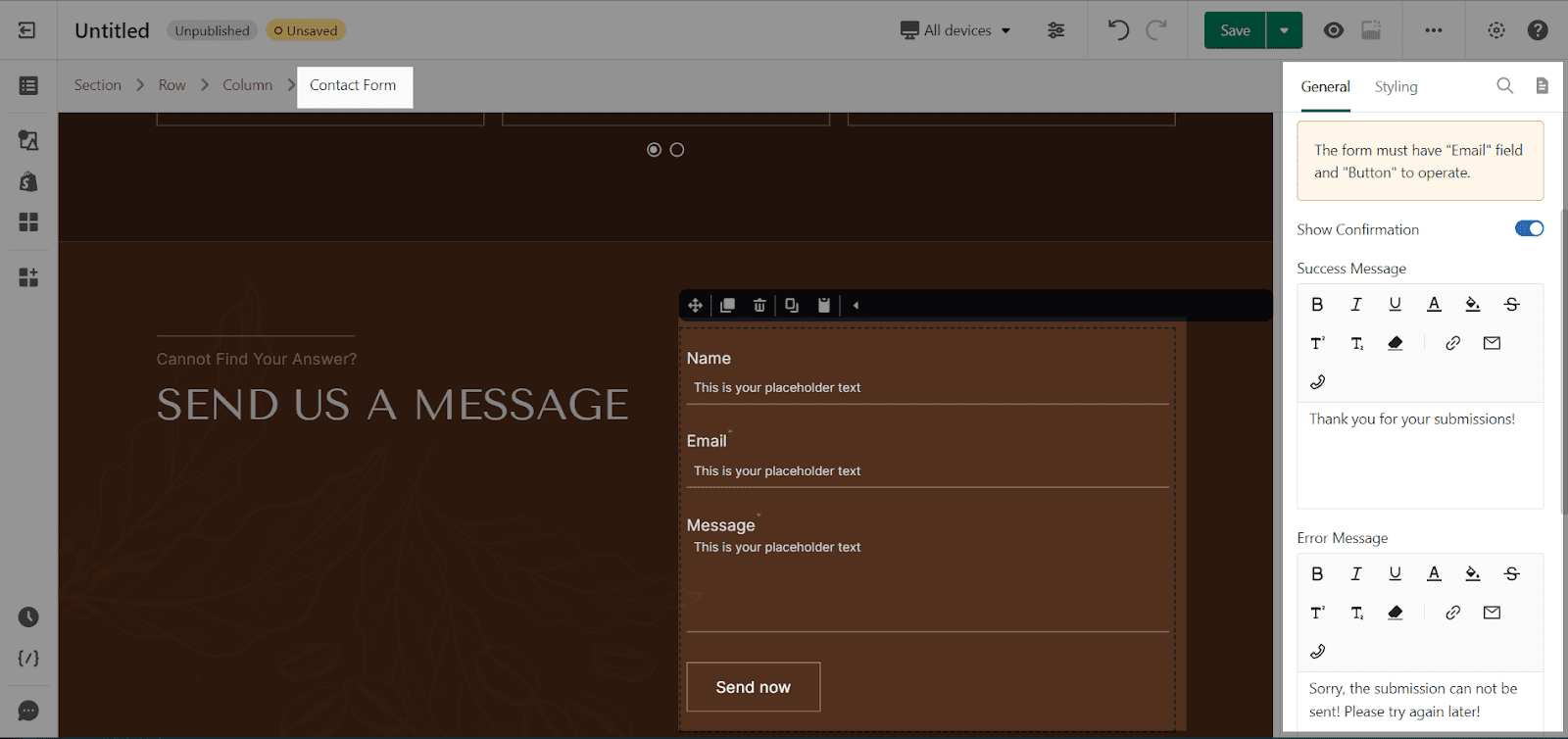Open the Save dropdown arrow
The height and width of the screenshot is (739, 1568).
pyautogui.click(x=1284, y=30)
